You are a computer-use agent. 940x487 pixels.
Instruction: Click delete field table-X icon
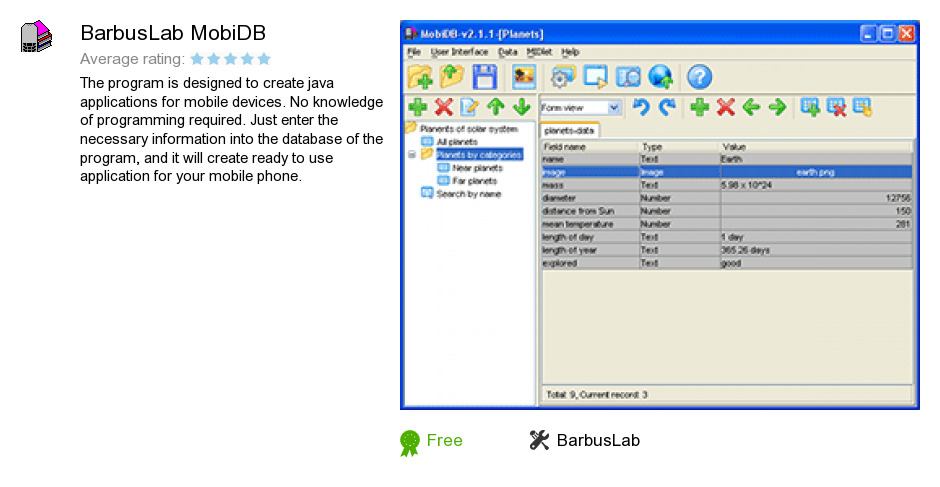point(836,107)
